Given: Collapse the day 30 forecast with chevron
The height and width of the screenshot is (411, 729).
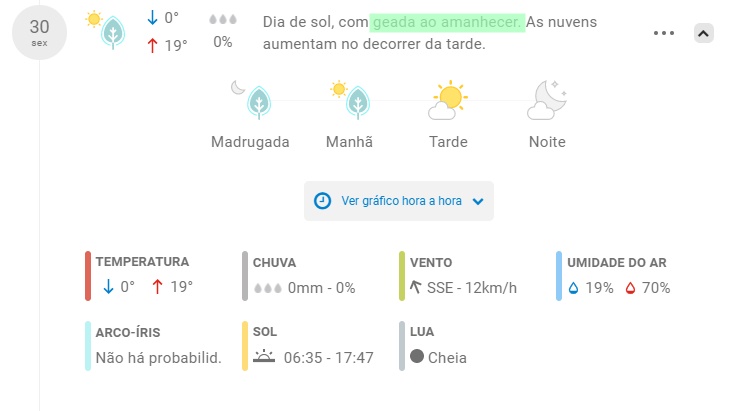Looking at the screenshot, I should pos(703,33).
